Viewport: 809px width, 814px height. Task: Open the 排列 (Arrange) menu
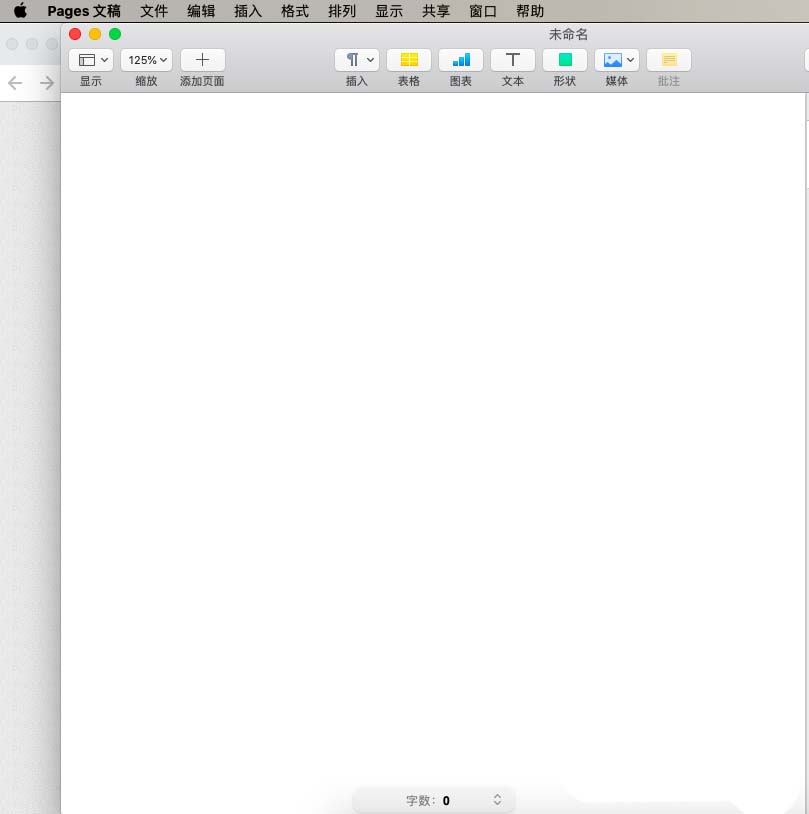[342, 12]
